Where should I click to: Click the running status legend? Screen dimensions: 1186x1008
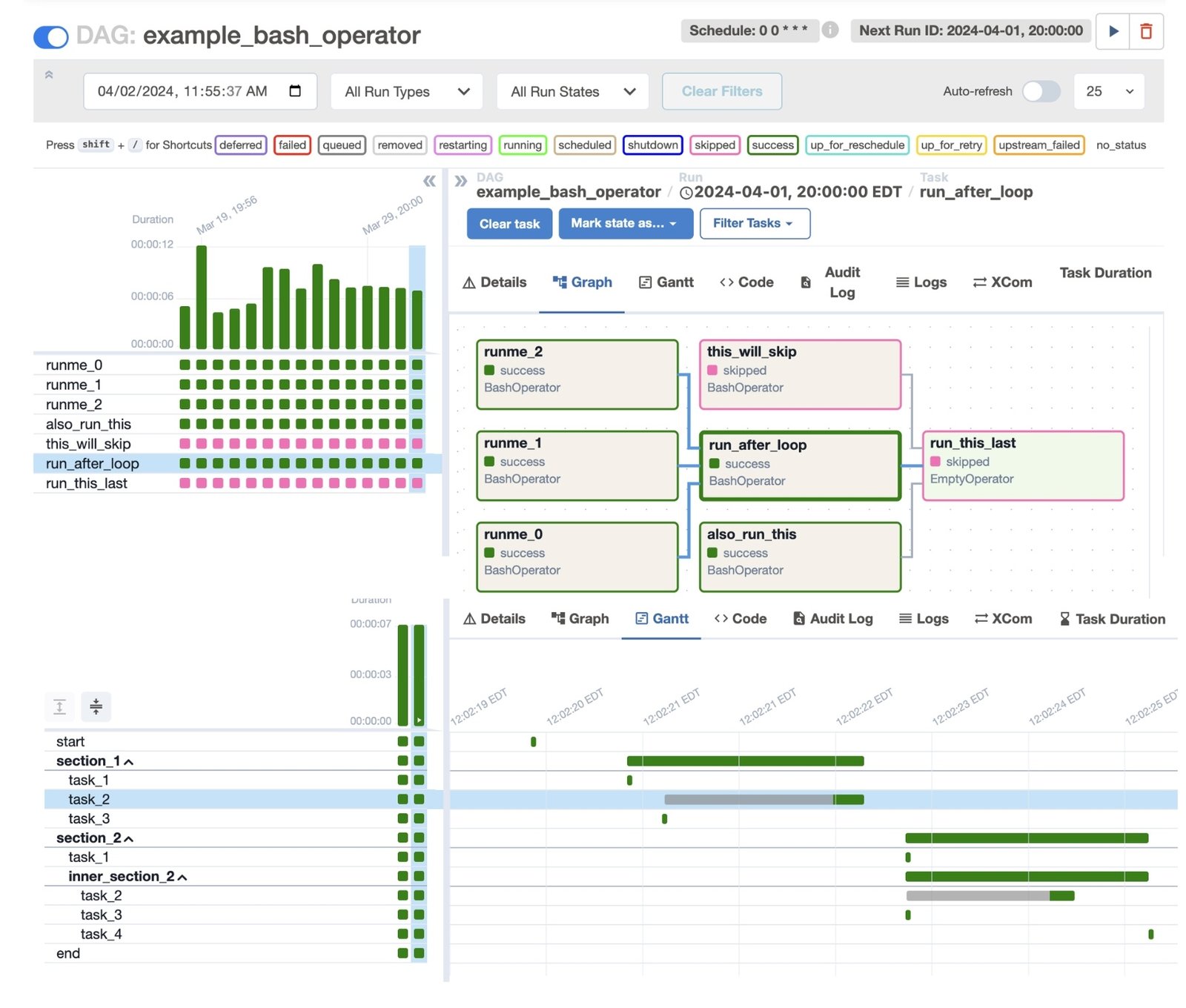(x=523, y=145)
